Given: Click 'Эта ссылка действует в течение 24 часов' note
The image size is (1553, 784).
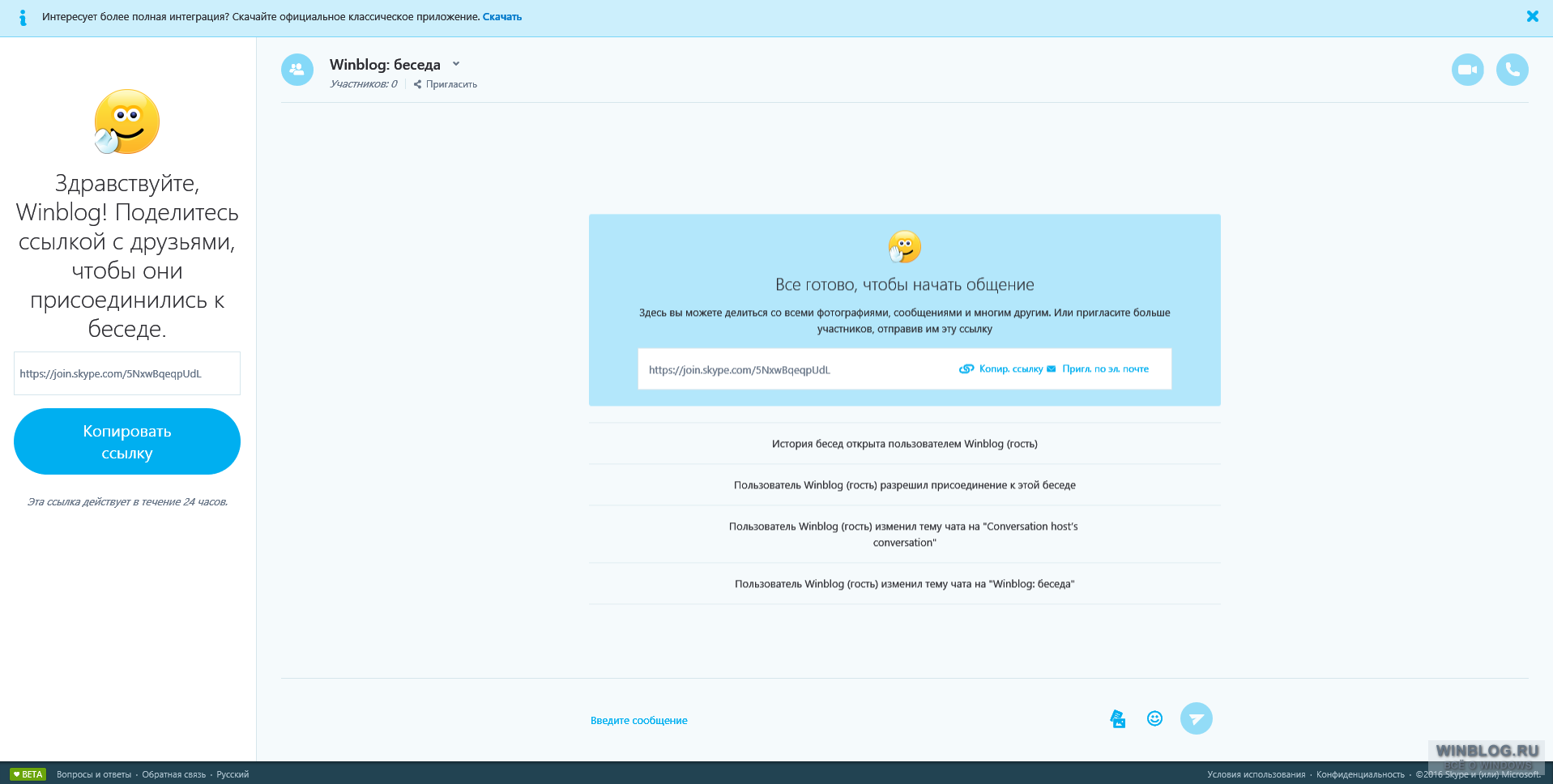Looking at the screenshot, I should pyautogui.click(x=127, y=502).
